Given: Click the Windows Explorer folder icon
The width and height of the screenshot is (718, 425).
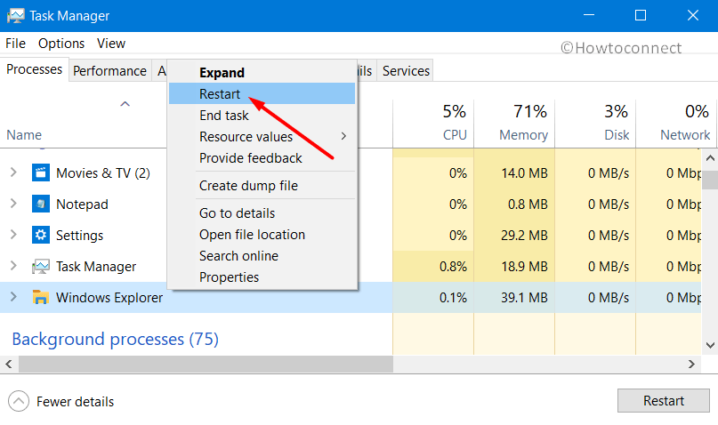Looking at the screenshot, I should click(41, 298).
